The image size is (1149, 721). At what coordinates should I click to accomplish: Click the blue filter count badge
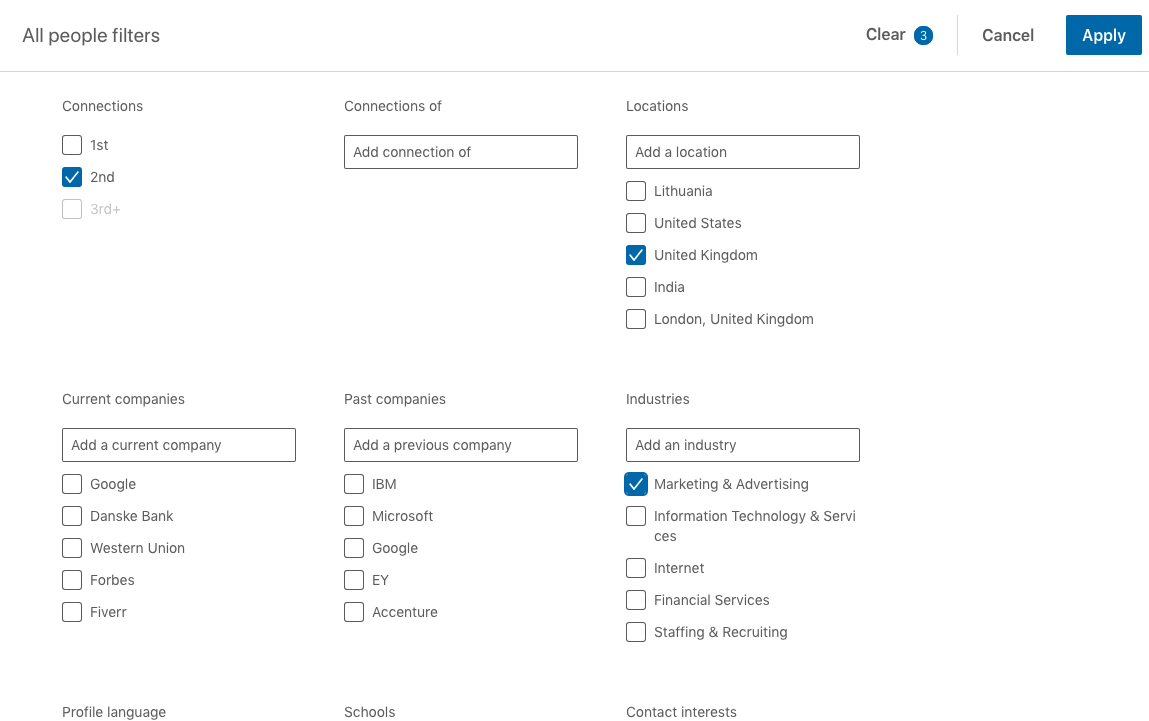tap(923, 35)
